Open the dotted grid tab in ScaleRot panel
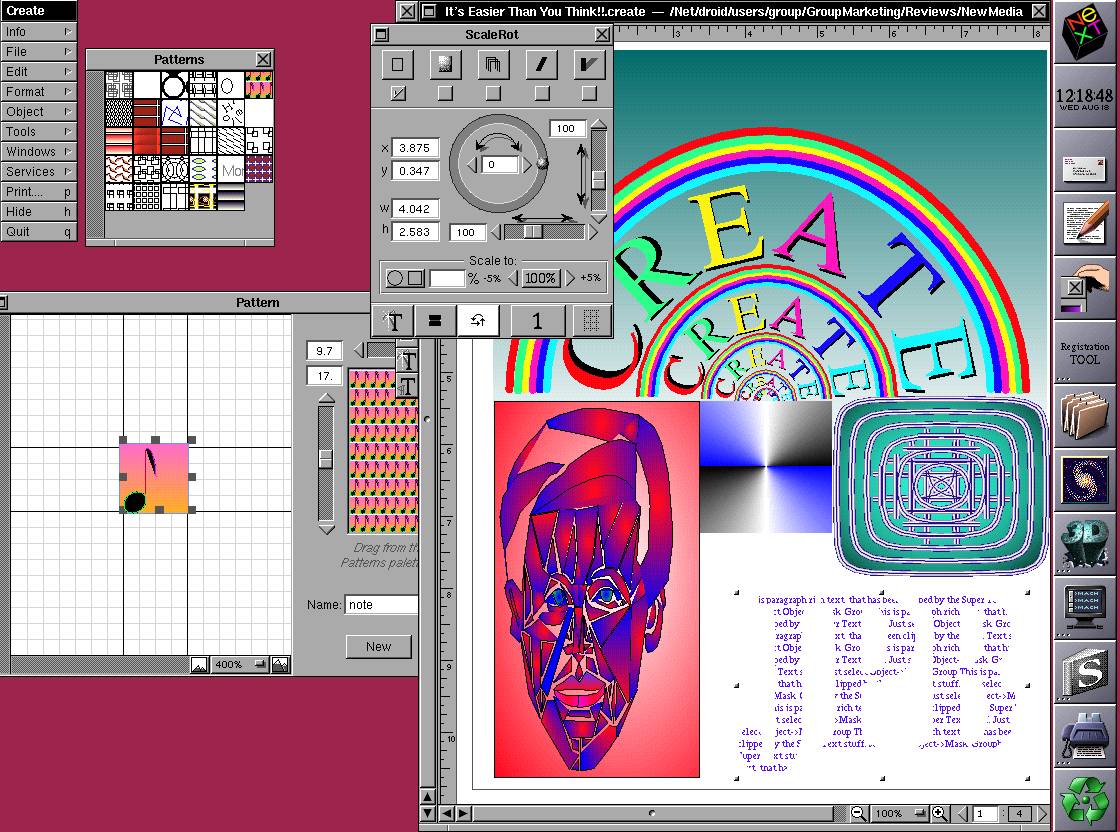The image size is (1120, 832). click(591, 321)
